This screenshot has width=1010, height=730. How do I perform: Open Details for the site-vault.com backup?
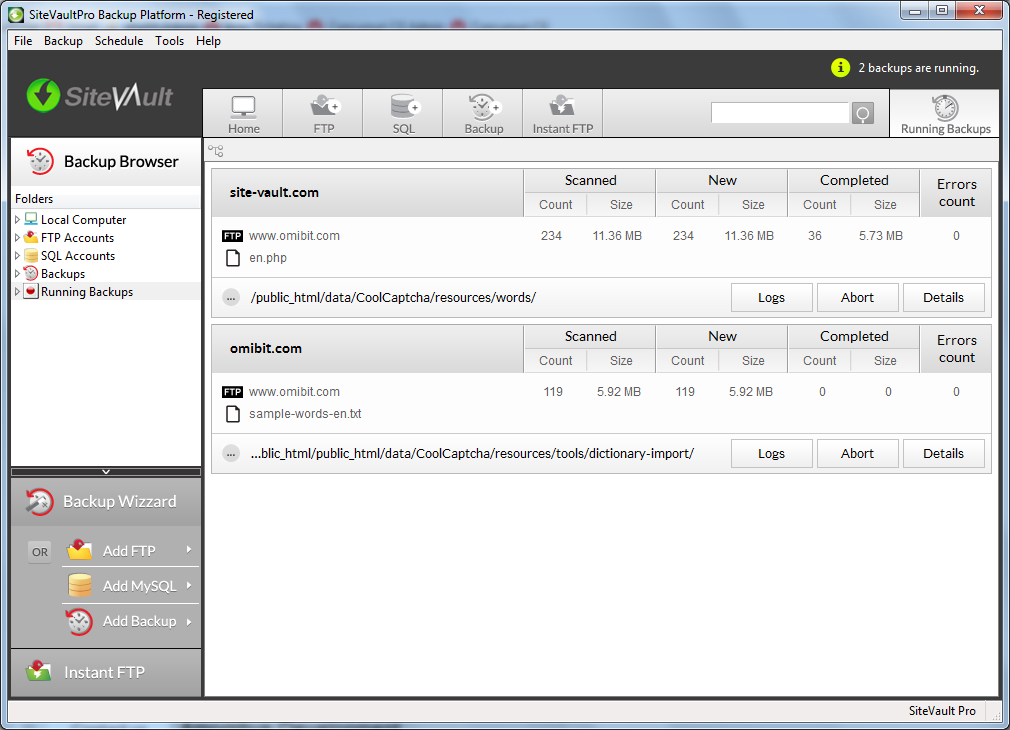click(943, 297)
